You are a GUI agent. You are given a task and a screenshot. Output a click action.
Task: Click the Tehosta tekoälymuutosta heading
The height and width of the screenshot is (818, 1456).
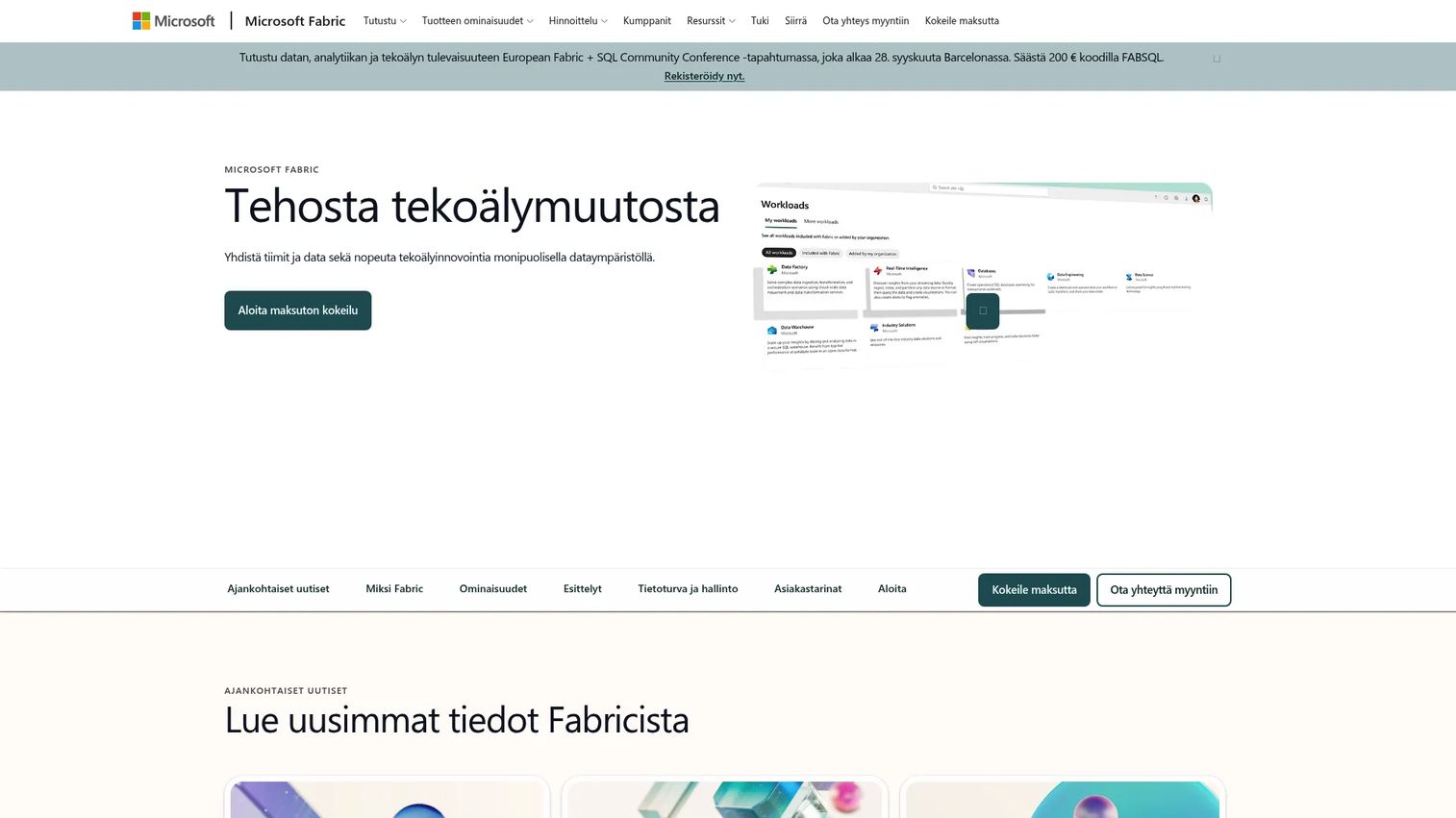coord(472,207)
